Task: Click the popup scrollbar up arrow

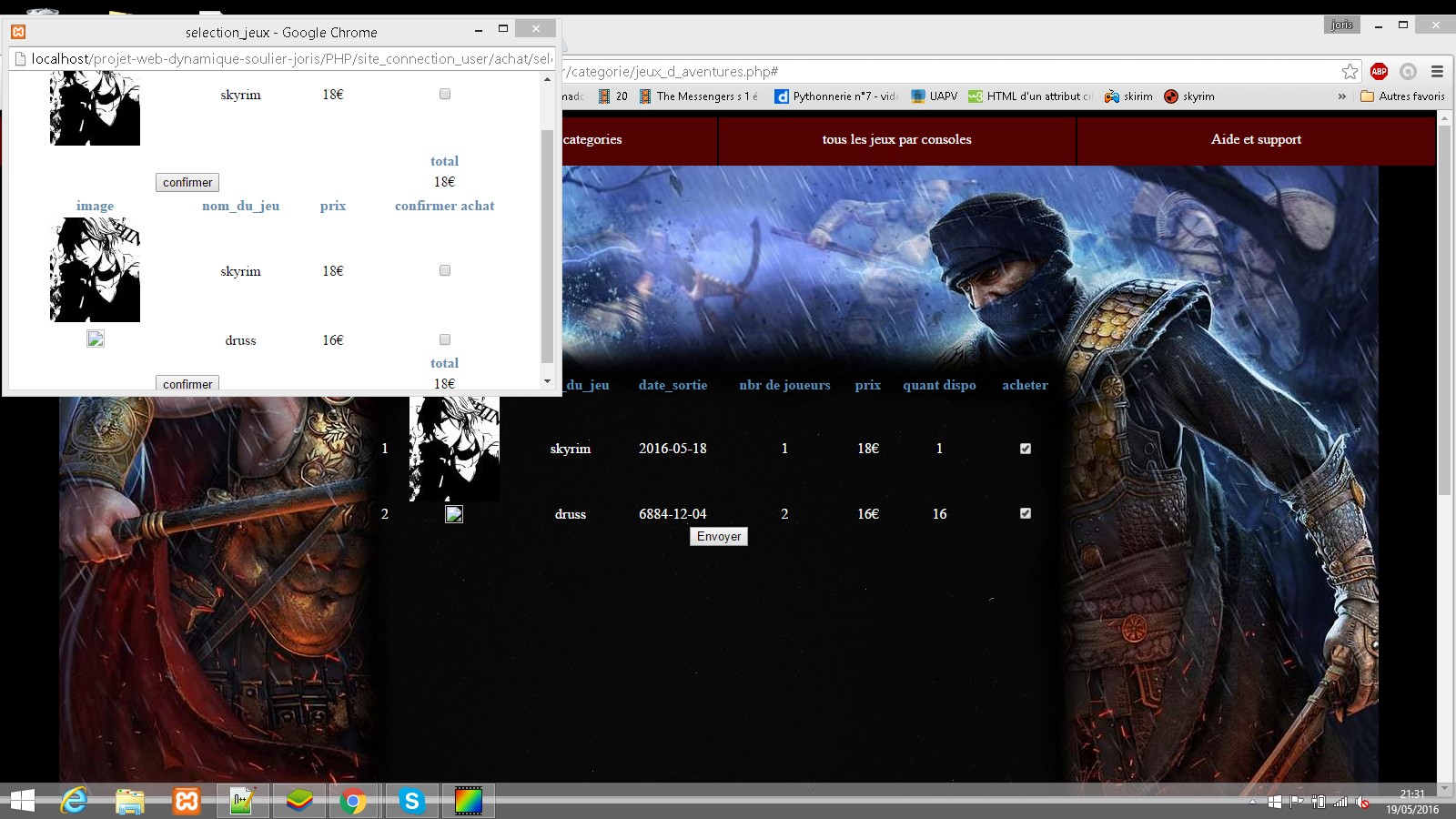Action: [547, 79]
